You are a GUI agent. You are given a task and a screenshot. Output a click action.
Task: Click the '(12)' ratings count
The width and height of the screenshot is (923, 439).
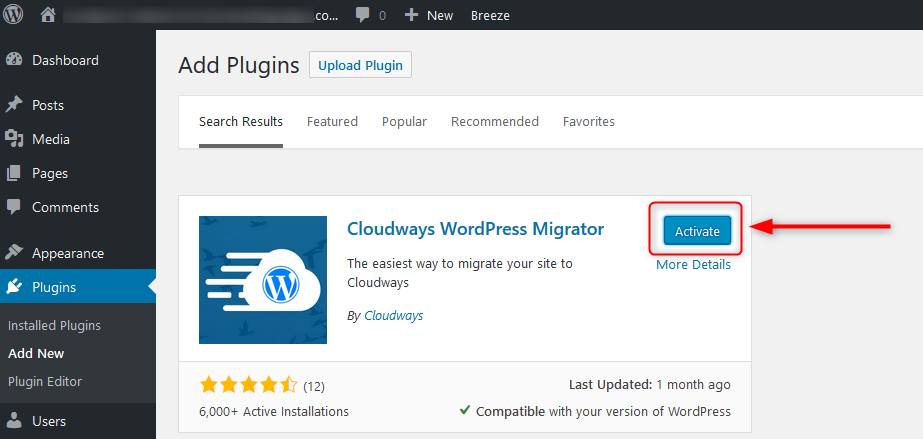click(314, 387)
